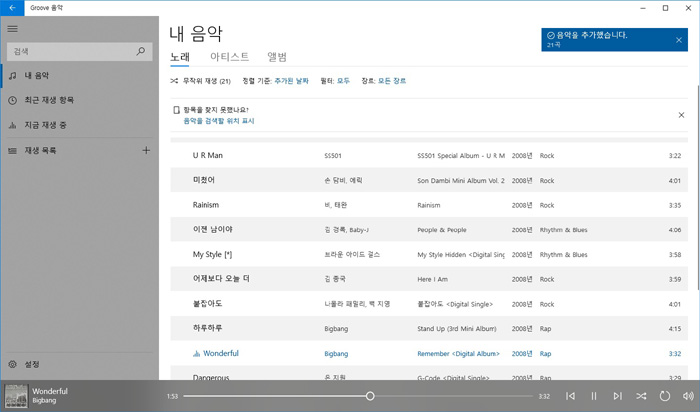Click artist Bigbang in 하루하루 row
The image size is (700, 412).
(x=336, y=329)
